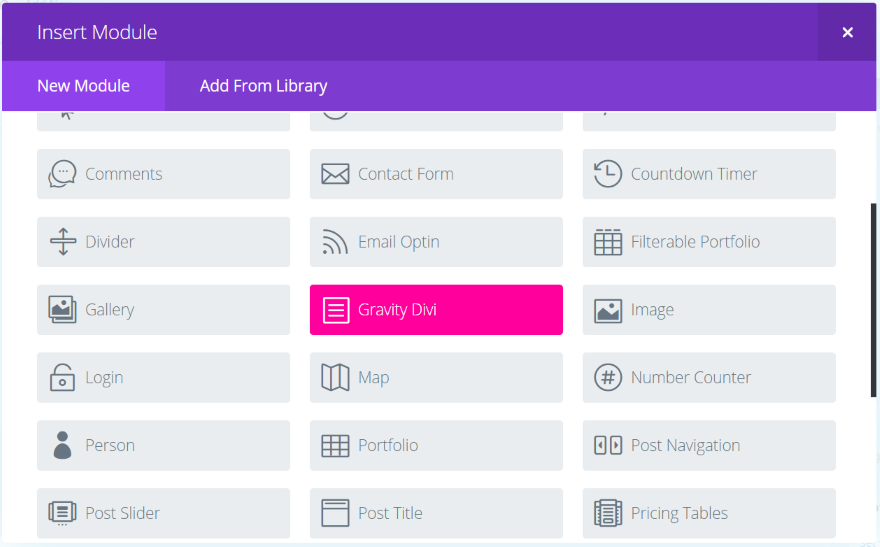The height and width of the screenshot is (547, 880).
Task: Select the New Module tab
Action: tap(83, 86)
